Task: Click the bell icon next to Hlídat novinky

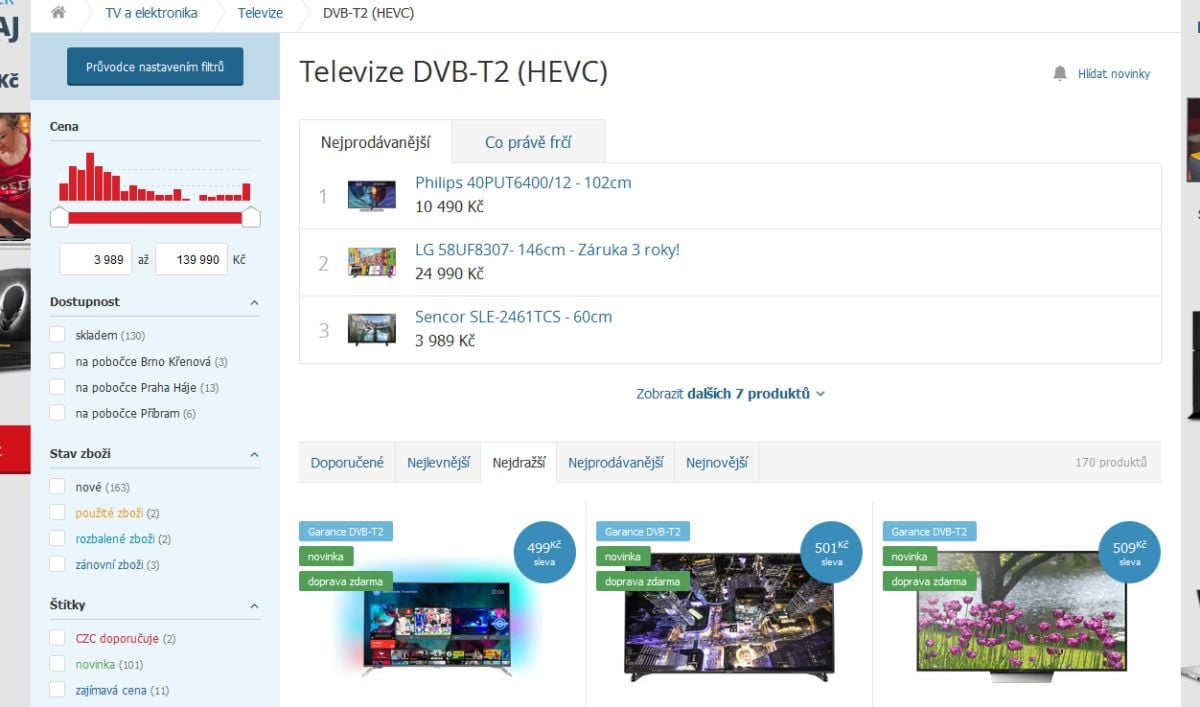Action: coord(1060,73)
